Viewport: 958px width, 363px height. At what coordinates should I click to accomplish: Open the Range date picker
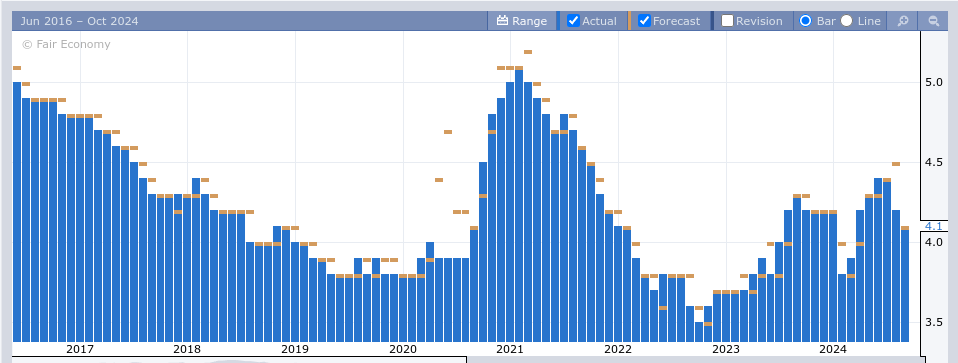click(522, 21)
